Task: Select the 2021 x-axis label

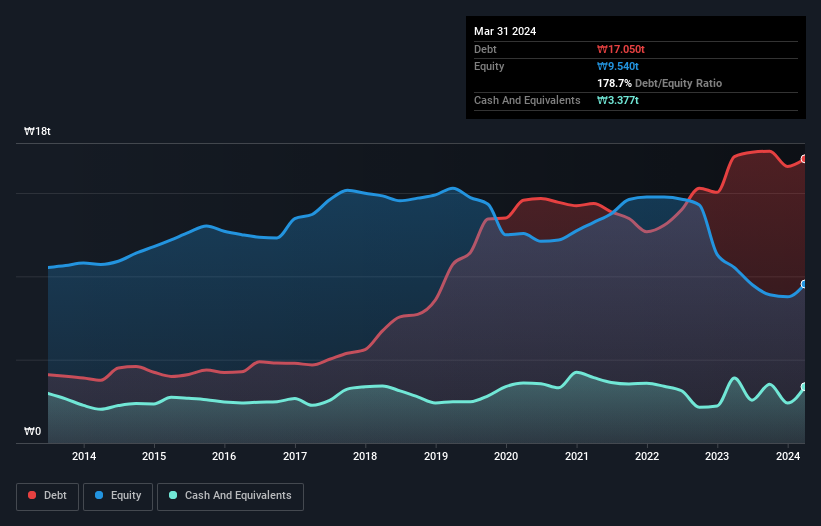Action: point(576,456)
